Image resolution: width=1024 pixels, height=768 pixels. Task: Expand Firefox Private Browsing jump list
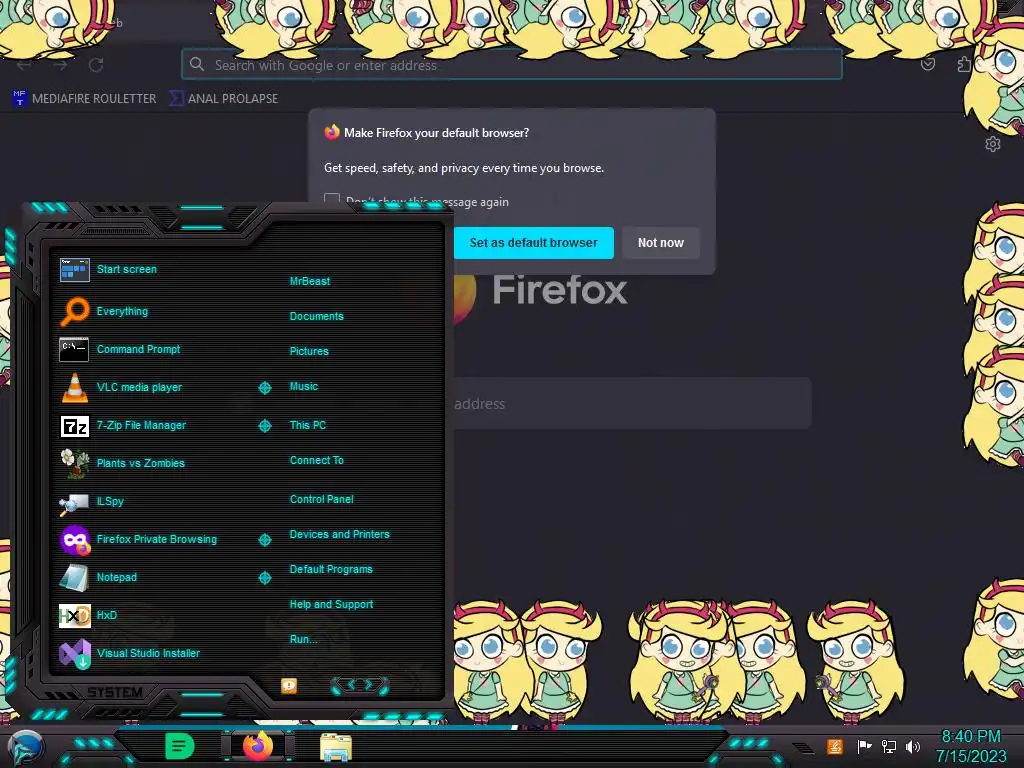[x=264, y=540]
